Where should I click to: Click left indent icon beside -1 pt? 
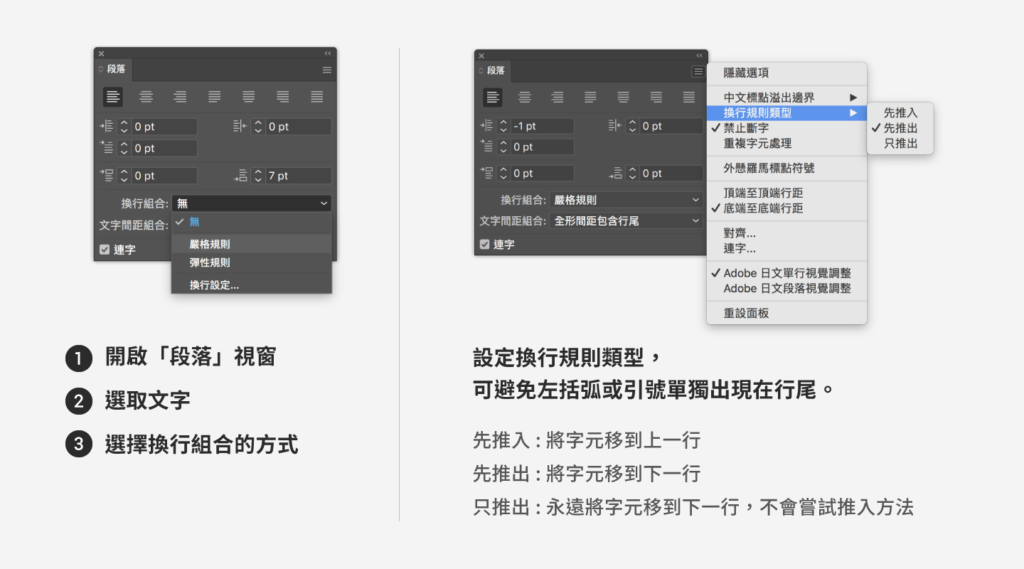487,125
